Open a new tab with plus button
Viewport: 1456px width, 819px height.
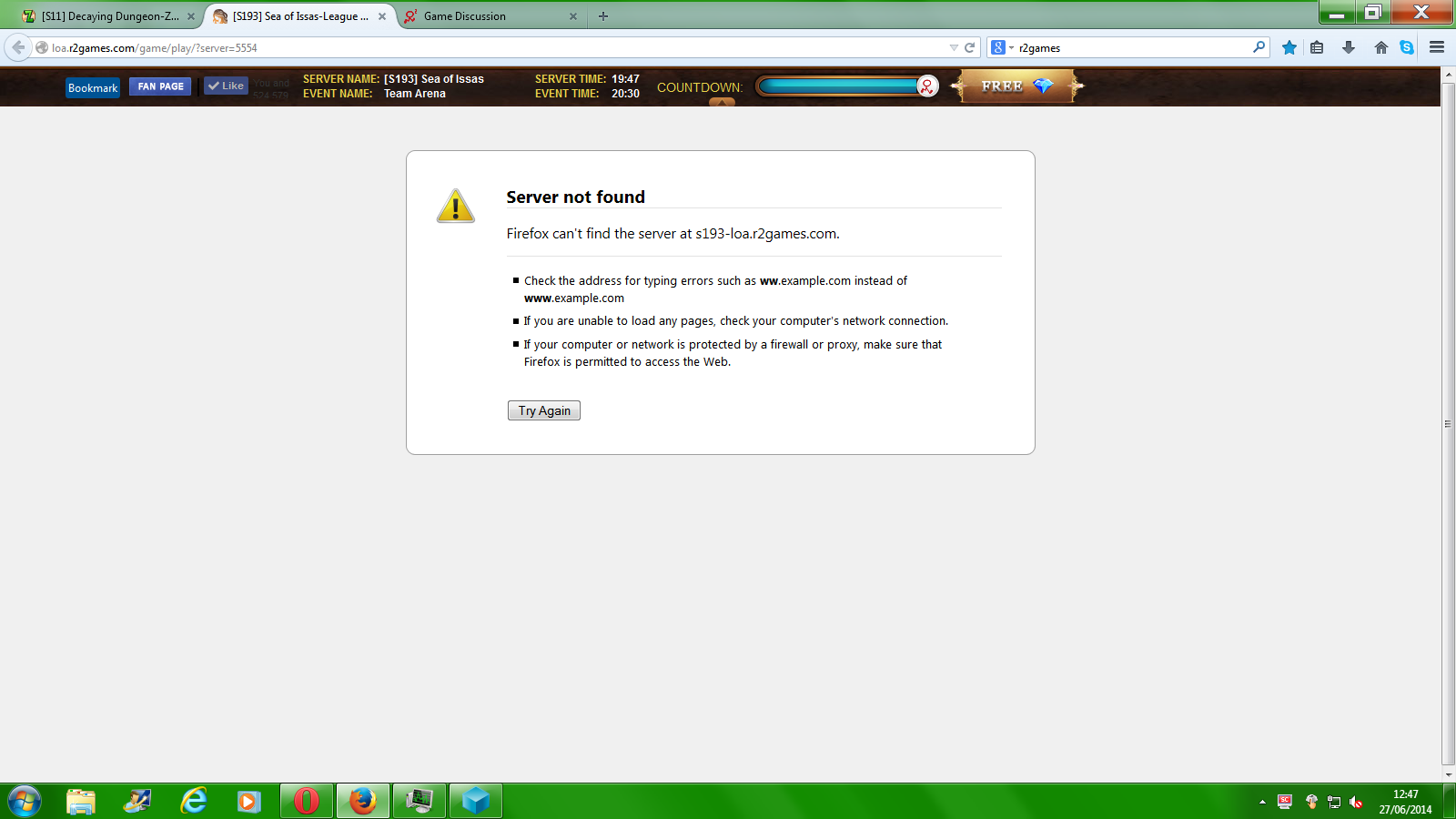tap(603, 16)
